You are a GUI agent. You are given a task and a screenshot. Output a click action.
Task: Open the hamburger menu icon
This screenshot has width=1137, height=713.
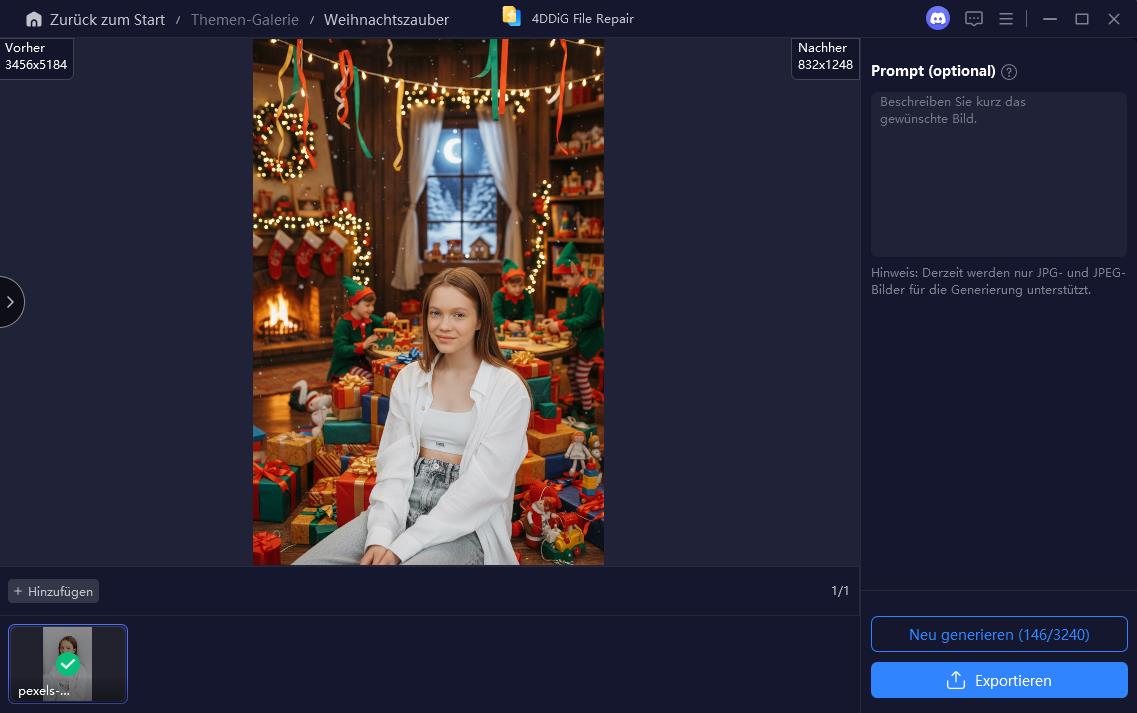click(1006, 18)
